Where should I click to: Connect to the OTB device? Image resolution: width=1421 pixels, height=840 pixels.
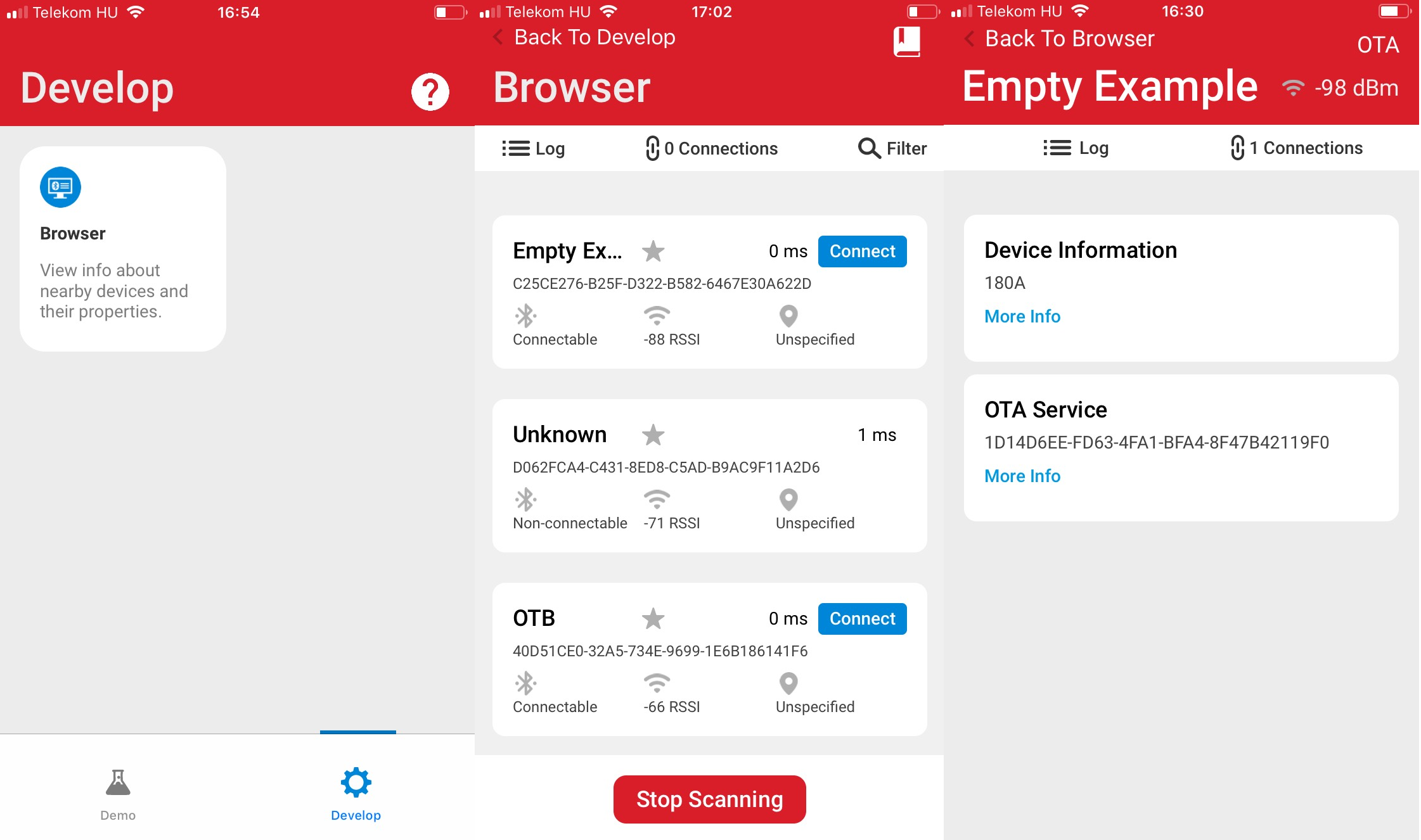pos(862,618)
